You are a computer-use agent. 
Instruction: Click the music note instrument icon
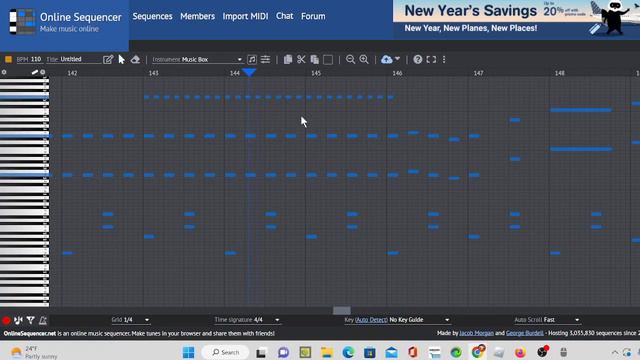point(252,60)
